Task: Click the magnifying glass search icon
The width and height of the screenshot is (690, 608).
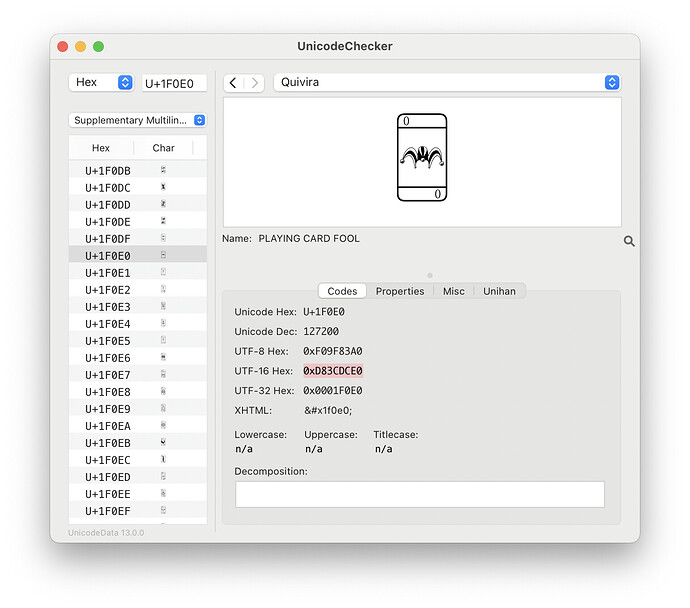Action: point(629,241)
